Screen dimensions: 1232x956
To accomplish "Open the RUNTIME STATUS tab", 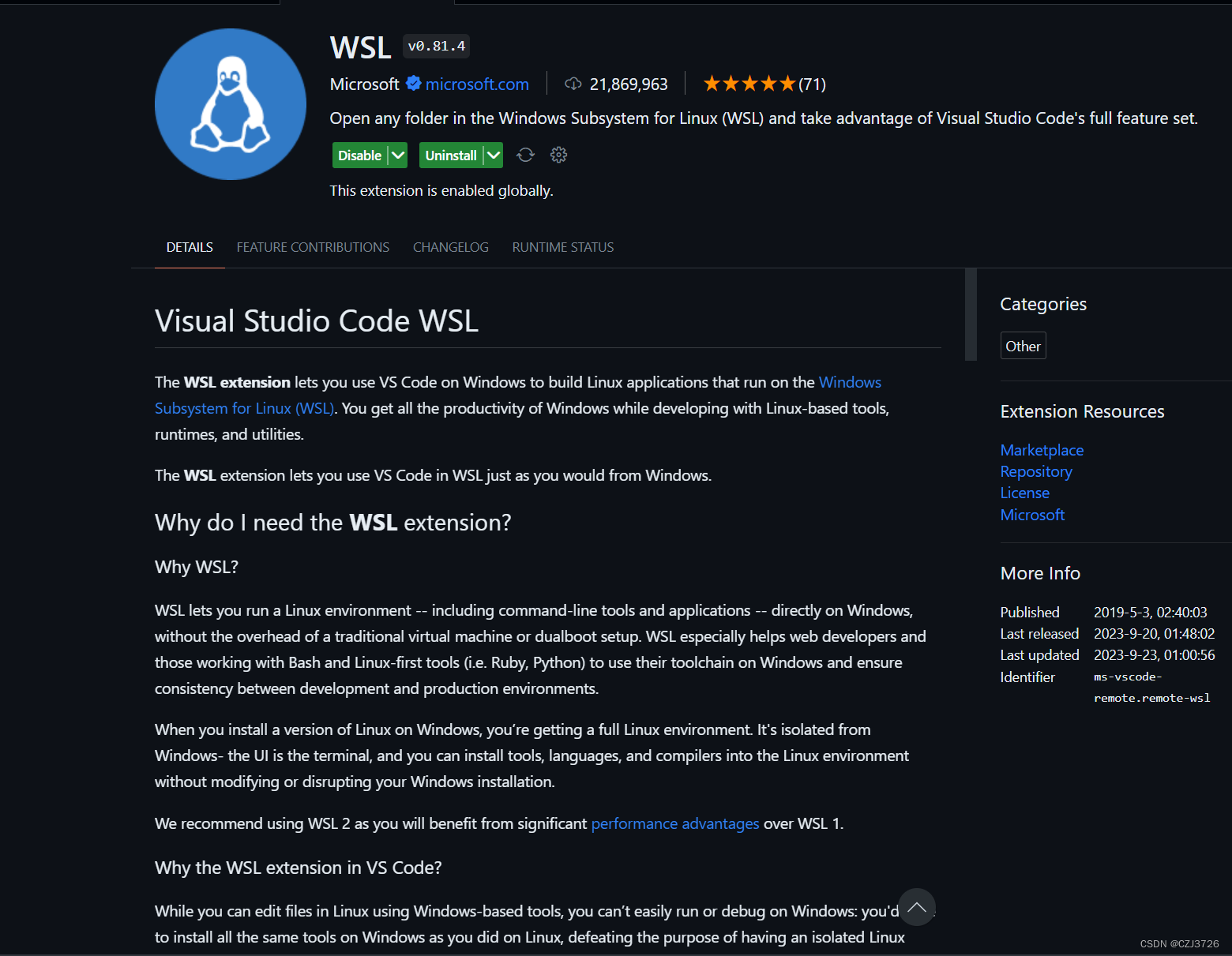I will tap(563, 247).
